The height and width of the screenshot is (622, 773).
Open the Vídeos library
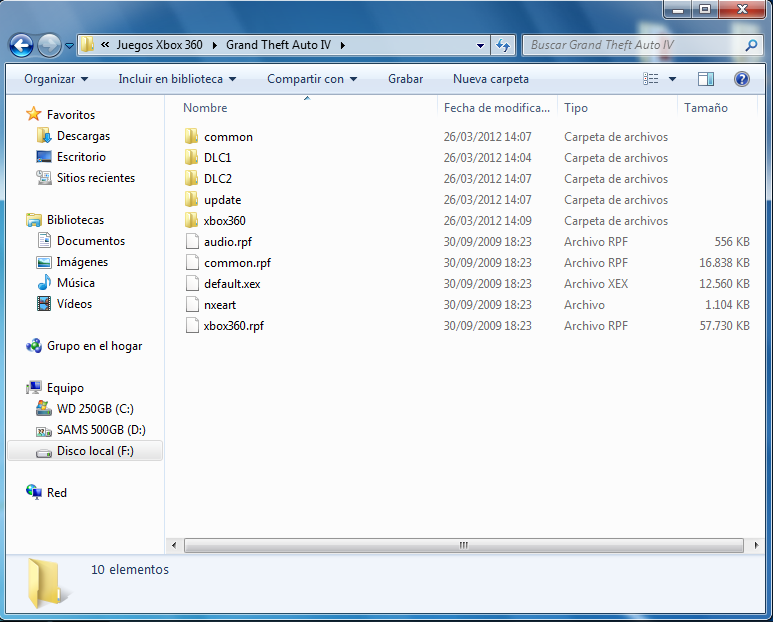click(74, 304)
